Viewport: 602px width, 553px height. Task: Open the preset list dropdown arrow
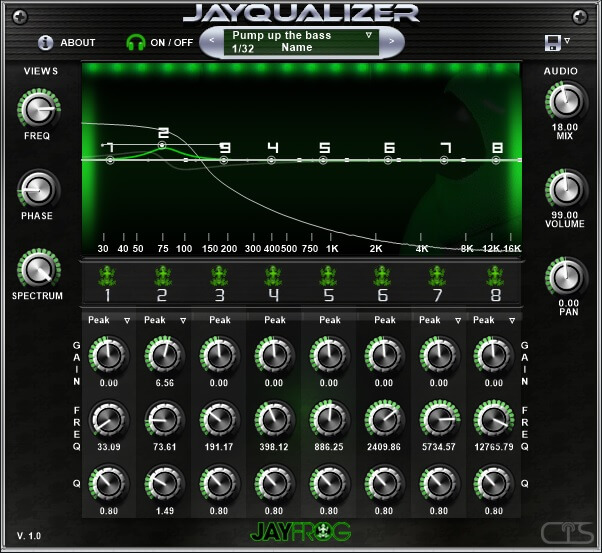point(369,35)
